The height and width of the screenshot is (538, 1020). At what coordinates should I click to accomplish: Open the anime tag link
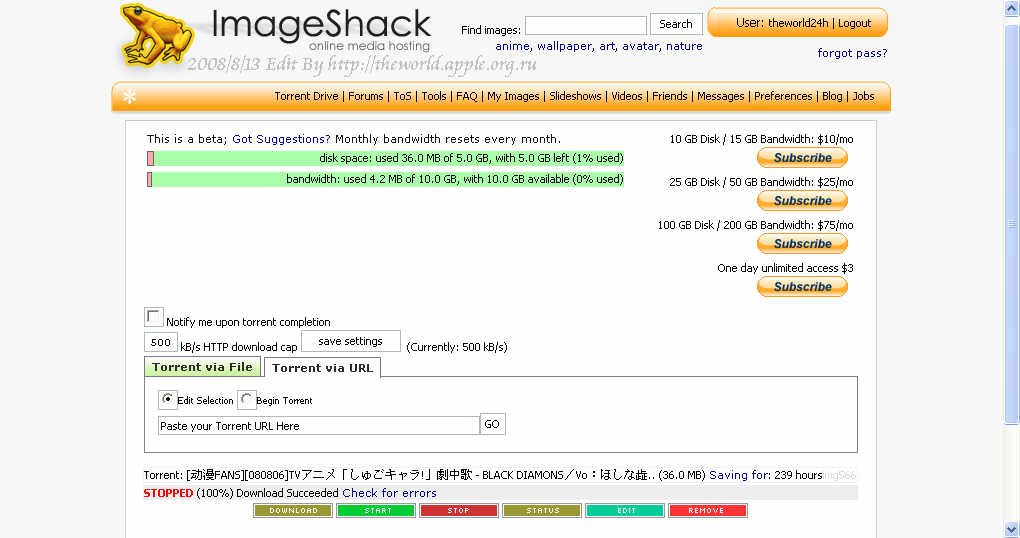513,46
